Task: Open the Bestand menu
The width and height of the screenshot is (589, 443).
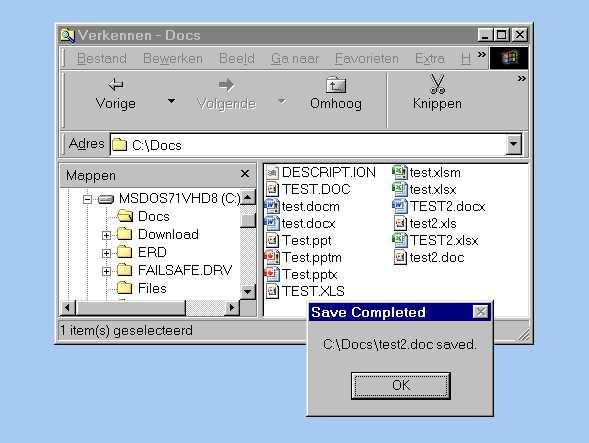Action: tap(102, 59)
